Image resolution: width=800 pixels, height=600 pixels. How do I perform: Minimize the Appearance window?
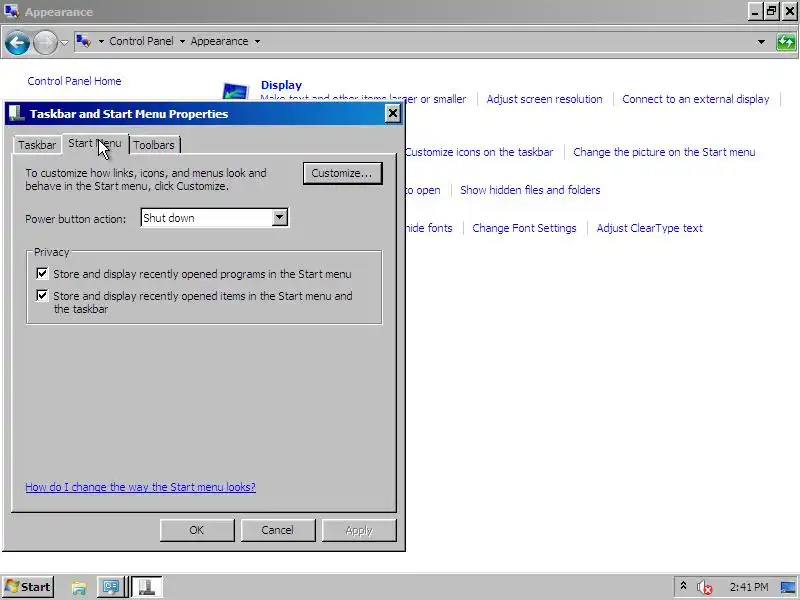[756, 11]
